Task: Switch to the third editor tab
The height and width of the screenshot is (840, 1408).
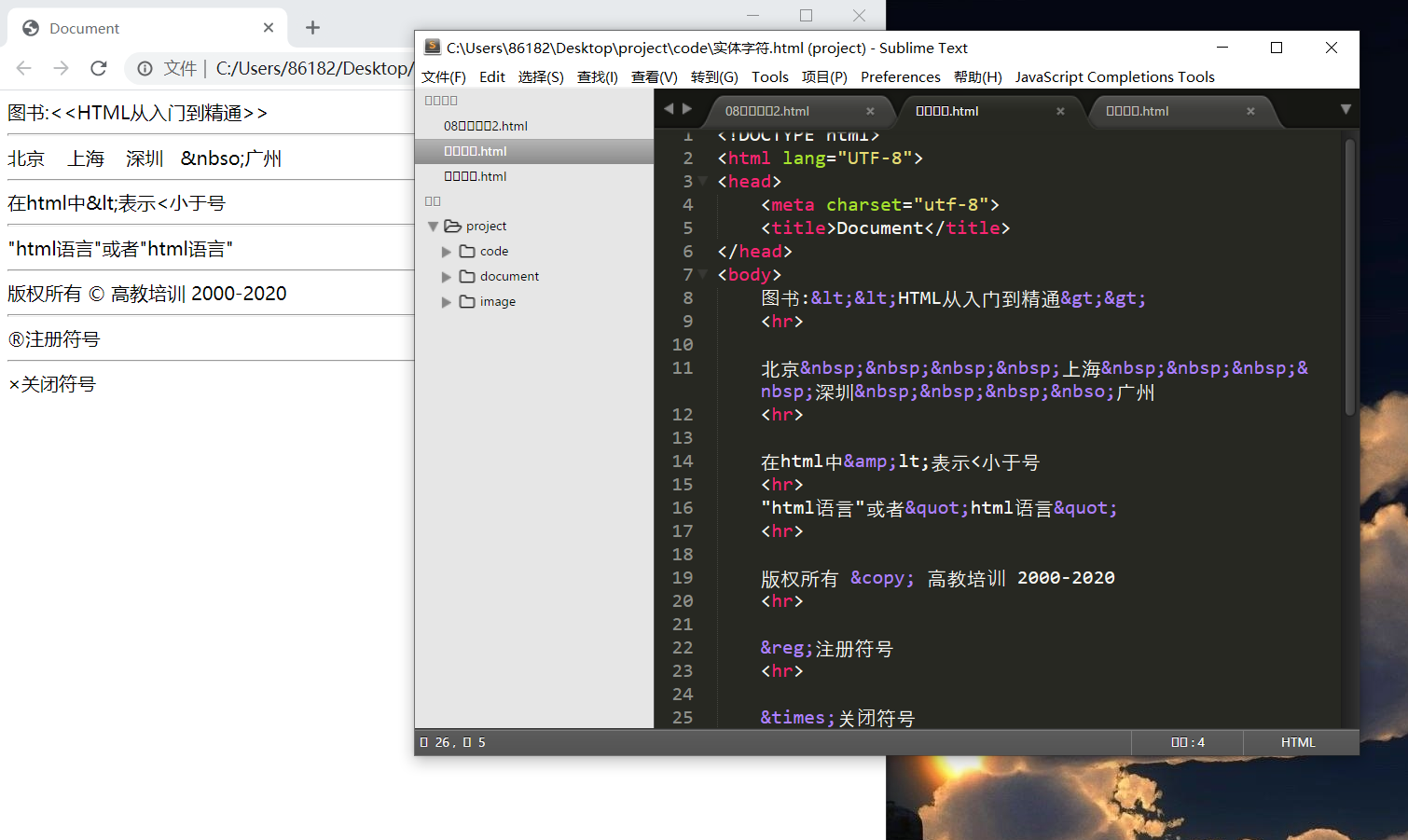Action: point(1137,111)
